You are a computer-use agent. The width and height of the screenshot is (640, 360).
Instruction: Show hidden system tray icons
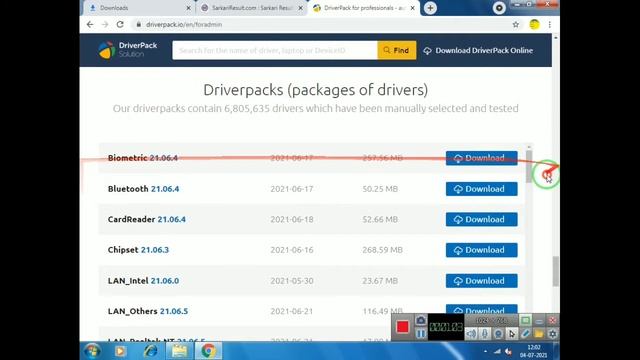[x=485, y=351]
